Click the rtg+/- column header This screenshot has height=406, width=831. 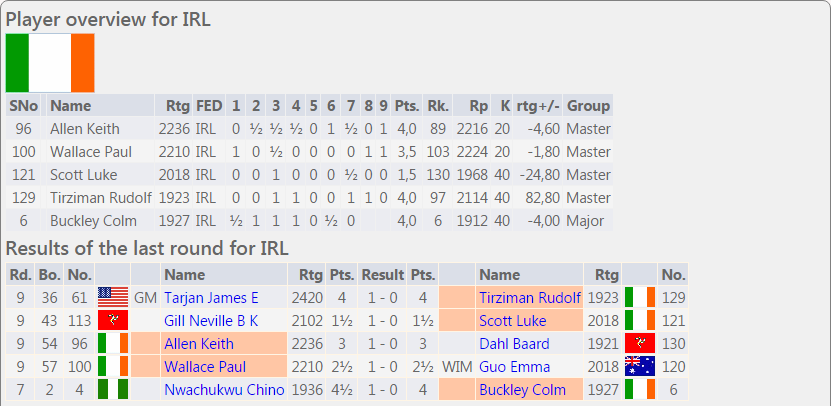537,105
